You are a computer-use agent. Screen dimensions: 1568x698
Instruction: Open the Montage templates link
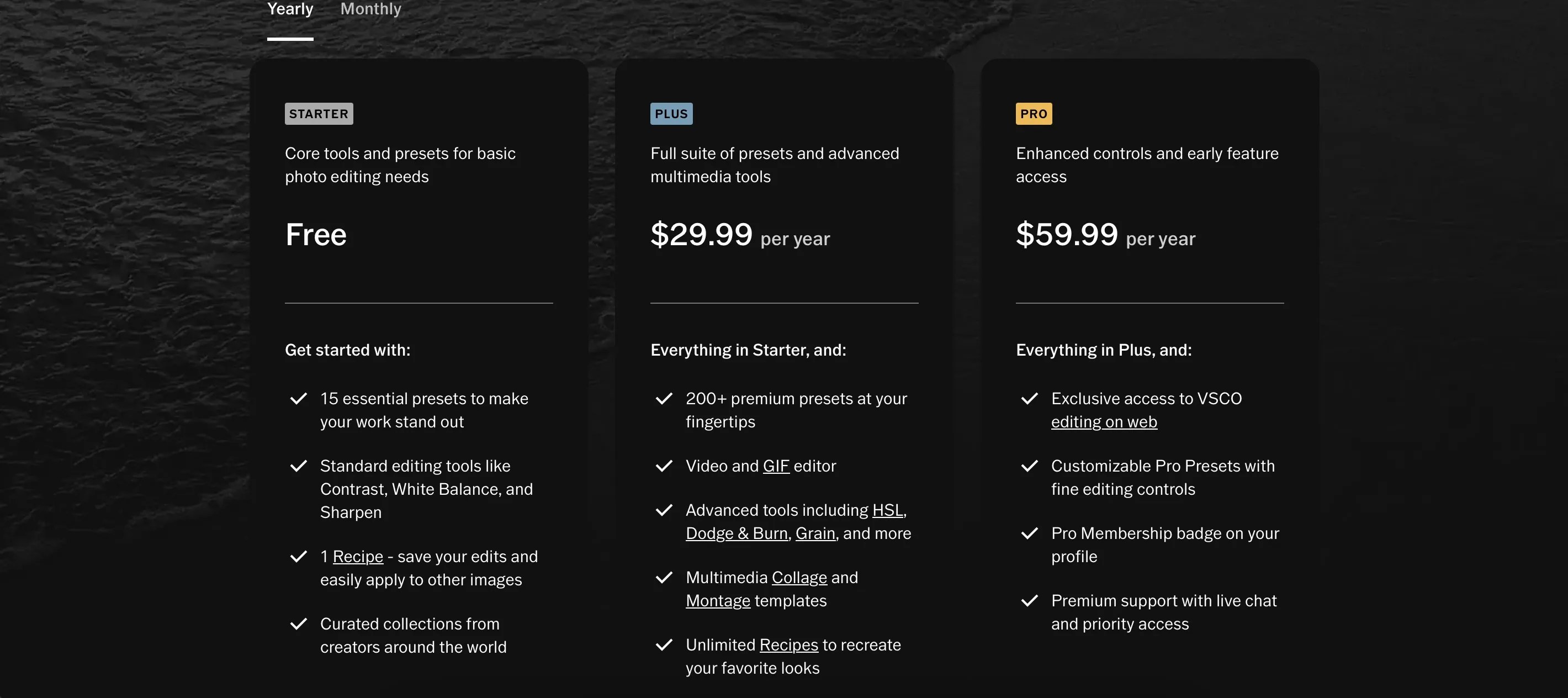coord(718,601)
